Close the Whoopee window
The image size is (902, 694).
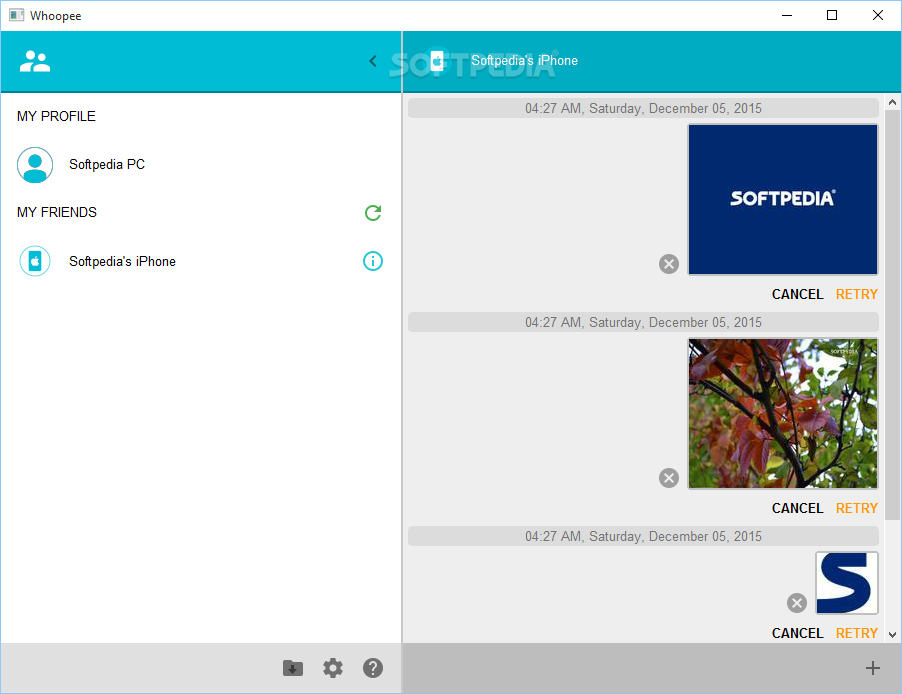click(877, 16)
